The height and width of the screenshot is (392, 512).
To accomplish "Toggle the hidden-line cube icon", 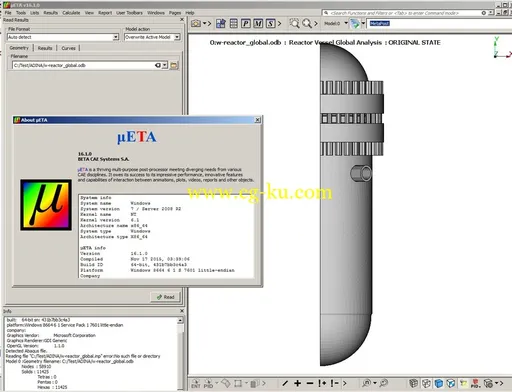I will pos(426,383).
